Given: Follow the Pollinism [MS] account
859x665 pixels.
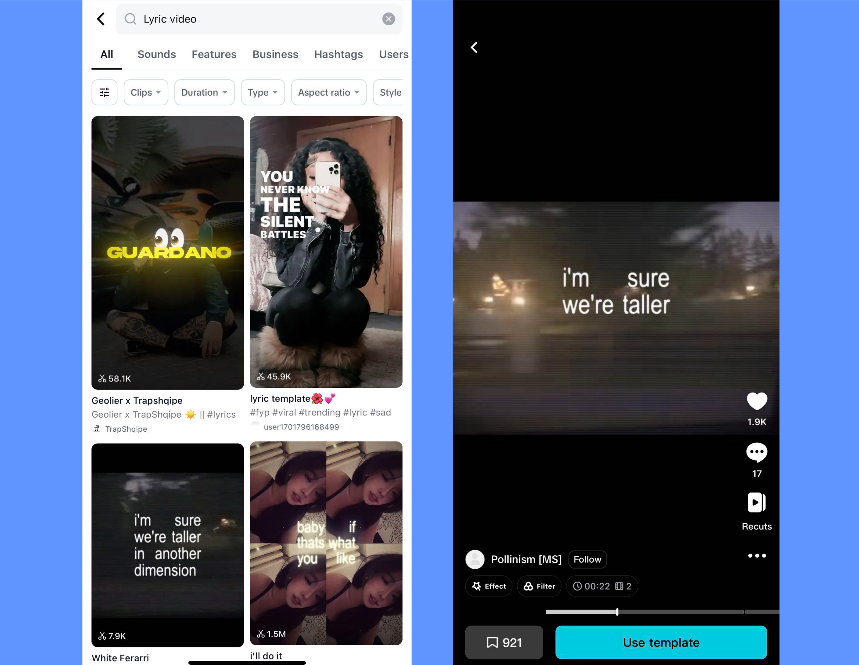Looking at the screenshot, I should point(587,559).
